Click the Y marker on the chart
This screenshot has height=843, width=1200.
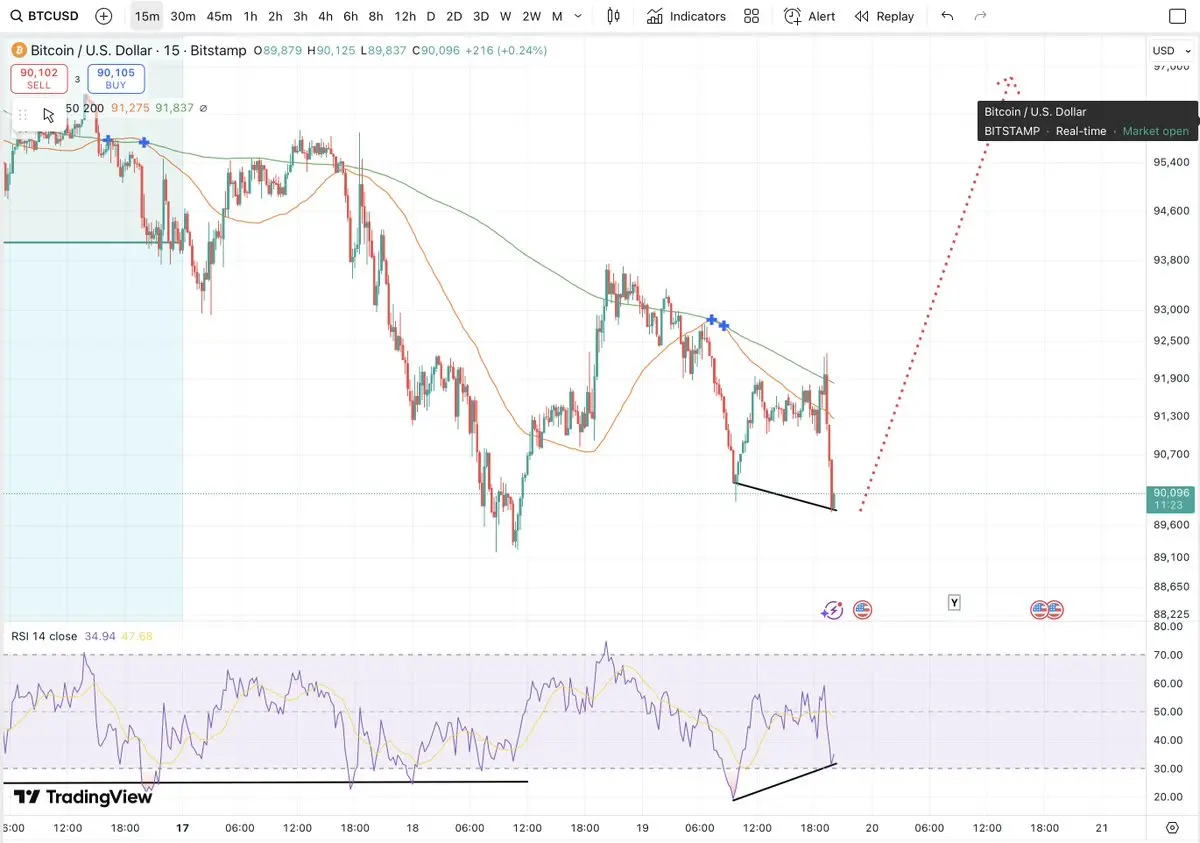955,602
